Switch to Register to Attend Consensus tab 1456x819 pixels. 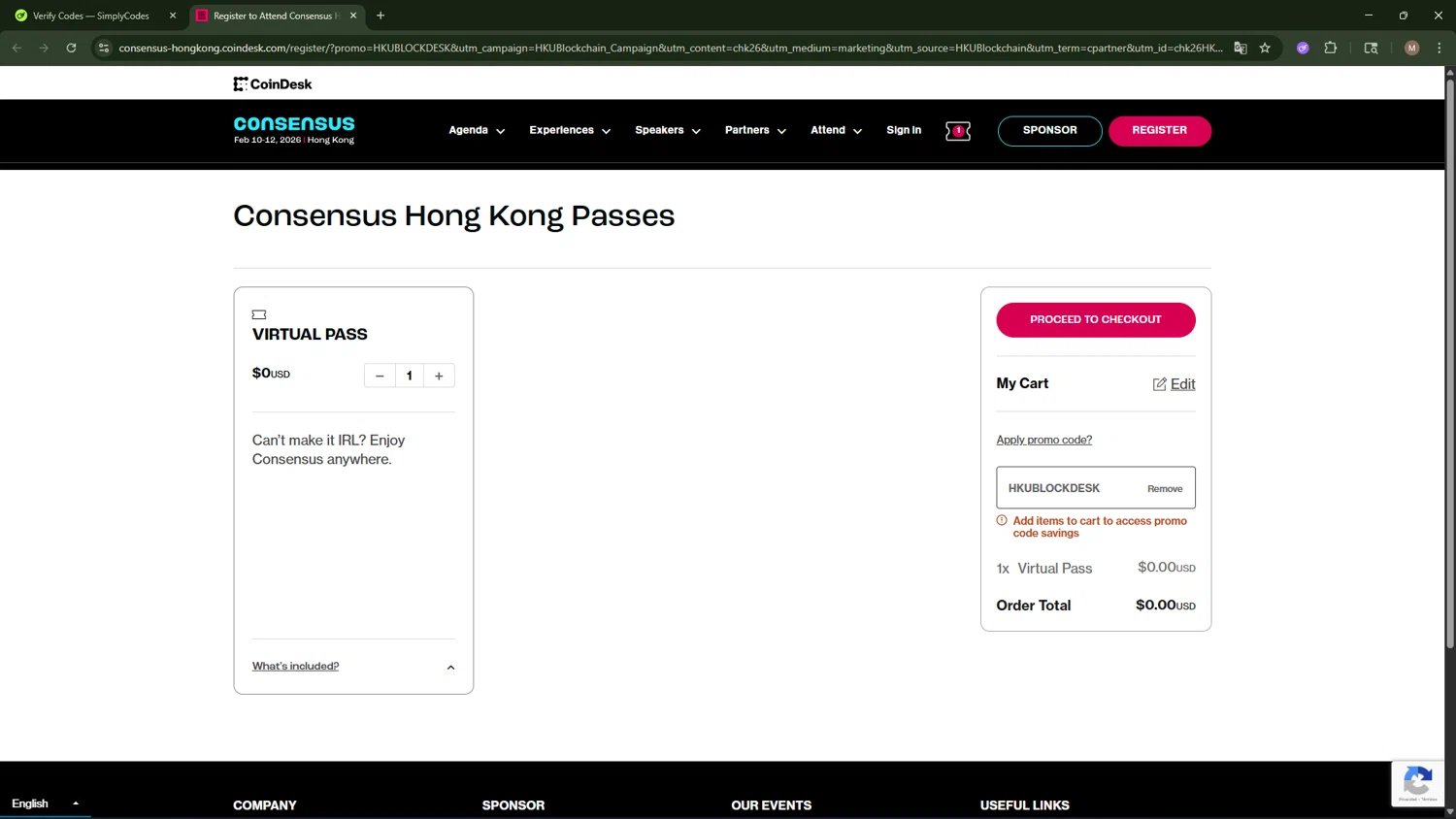tap(276, 16)
